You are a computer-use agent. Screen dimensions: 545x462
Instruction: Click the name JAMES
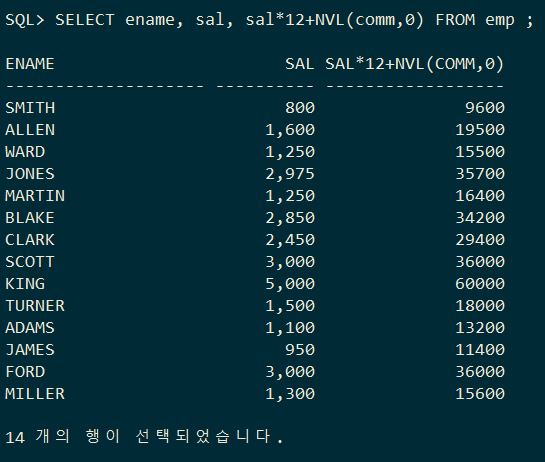pyautogui.click(x=30, y=350)
